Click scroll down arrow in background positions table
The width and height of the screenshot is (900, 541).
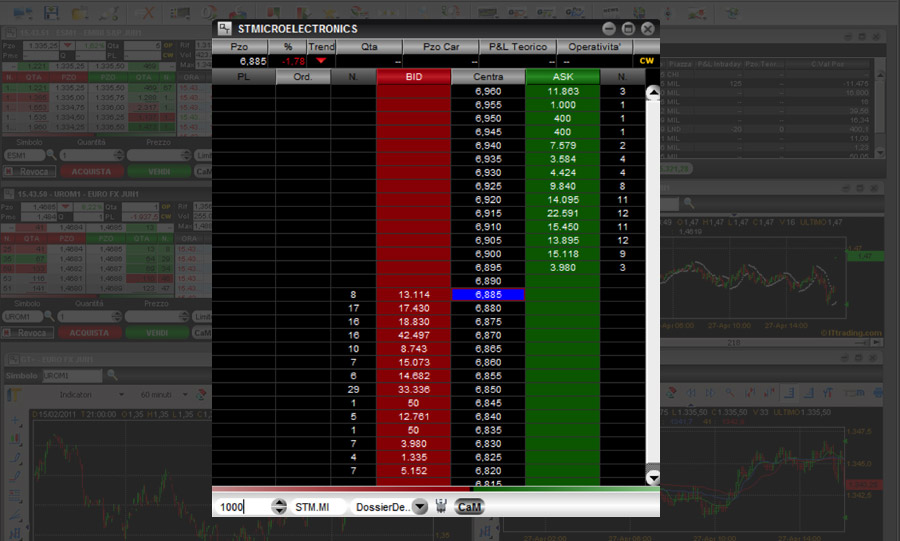880,152
